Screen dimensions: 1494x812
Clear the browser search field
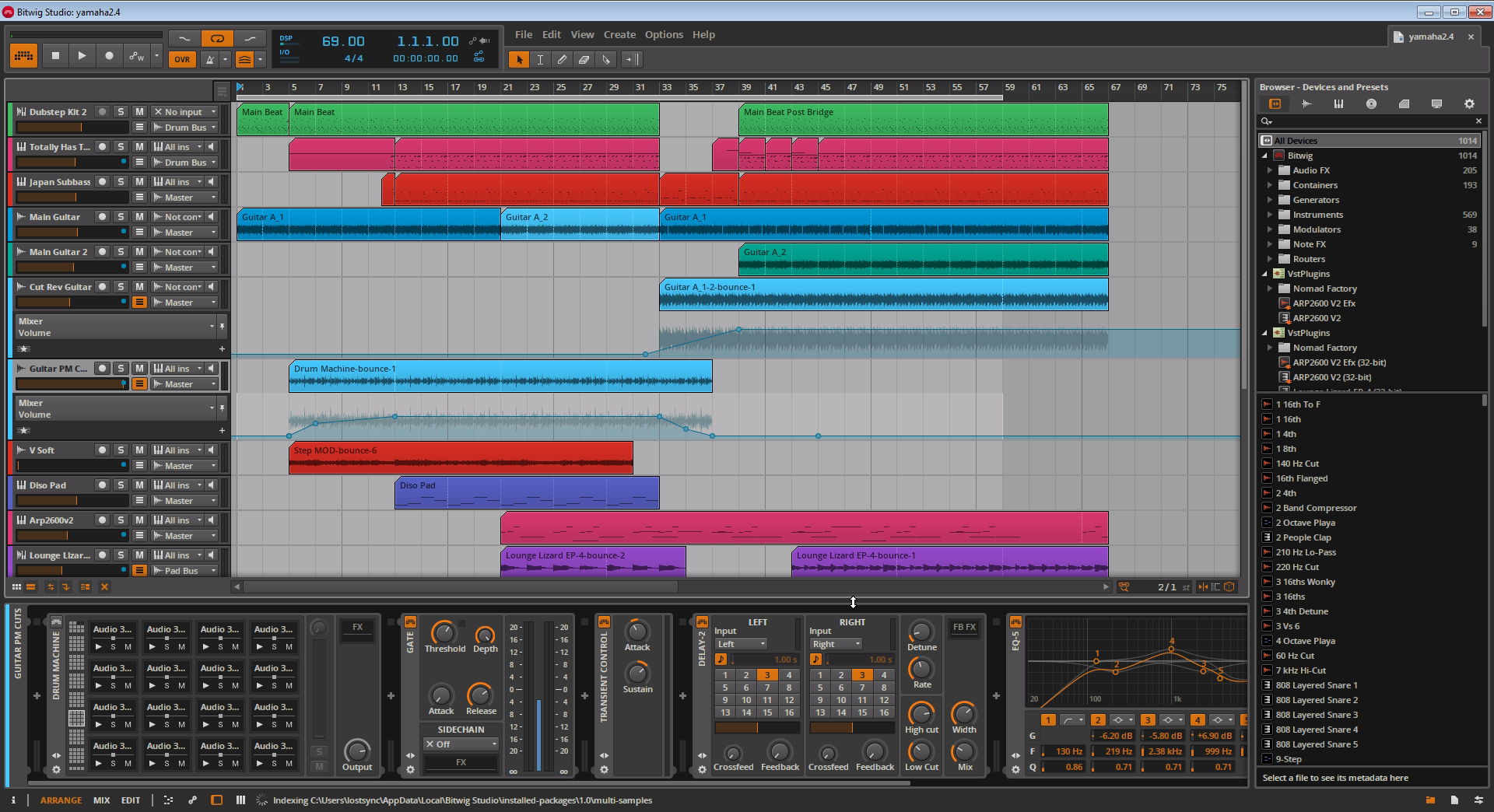pos(1478,121)
